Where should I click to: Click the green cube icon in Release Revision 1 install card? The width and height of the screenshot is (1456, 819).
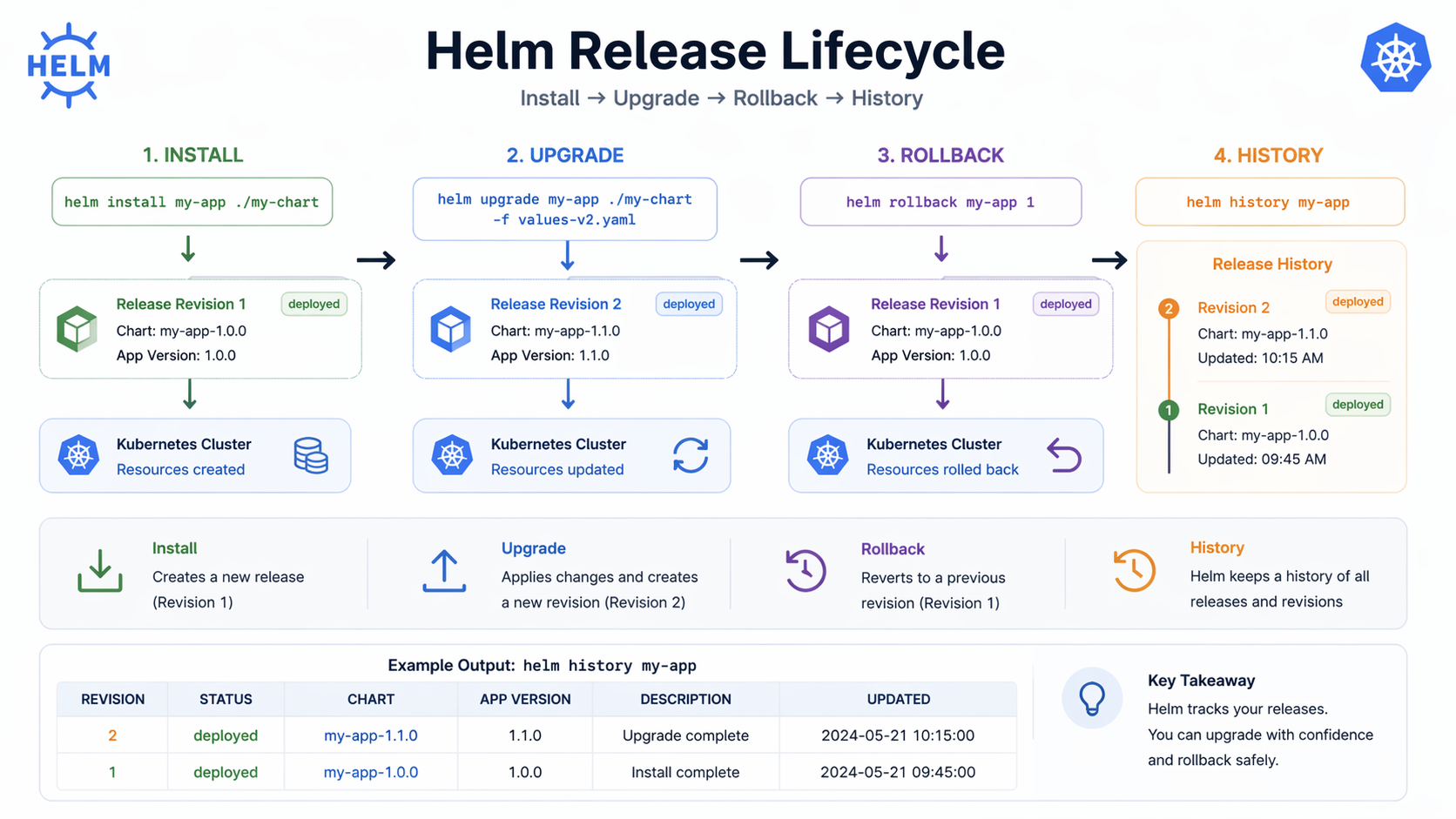pos(78,328)
